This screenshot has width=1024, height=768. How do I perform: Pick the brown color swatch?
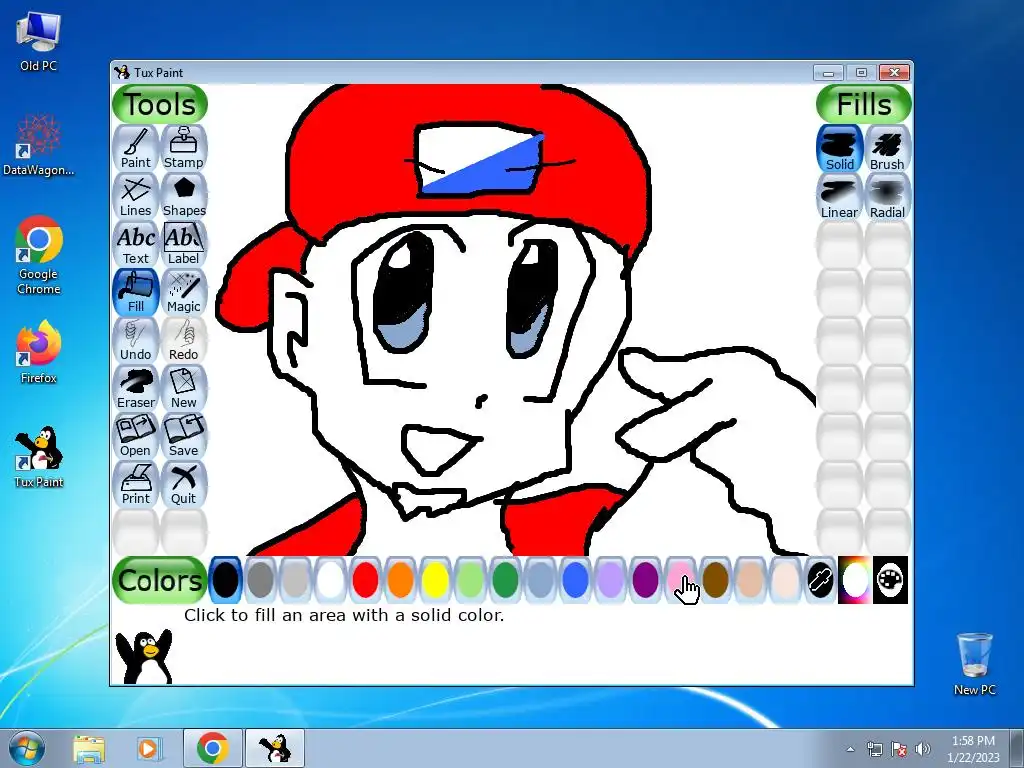[x=715, y=580]
